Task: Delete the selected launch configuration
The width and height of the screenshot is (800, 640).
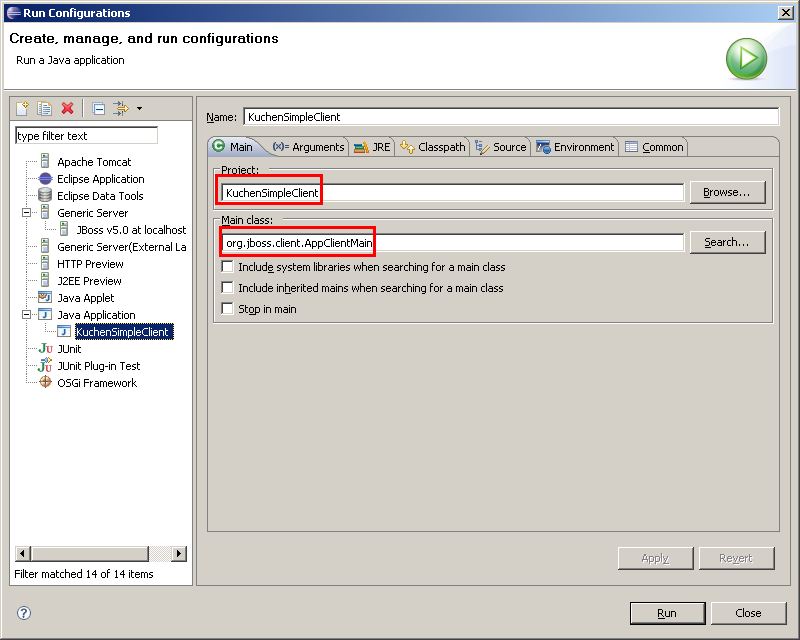Action: (67, 108)
